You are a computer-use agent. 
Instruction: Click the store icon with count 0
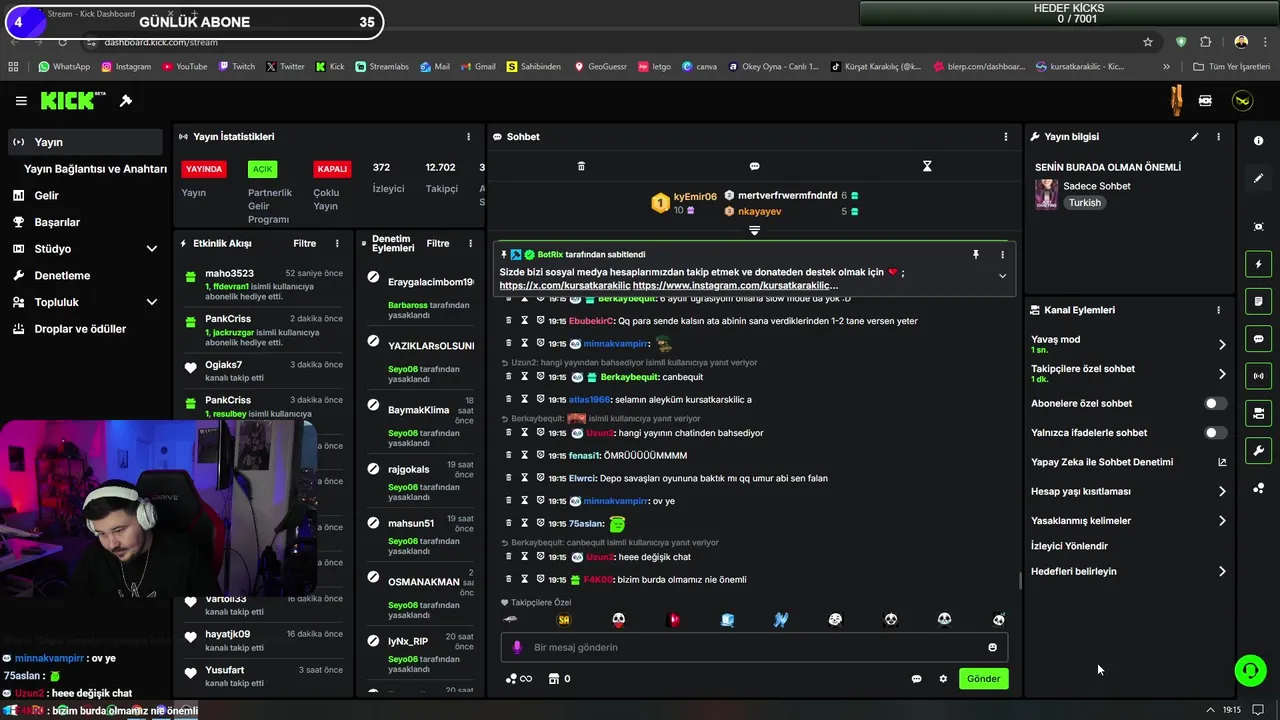coord(559,679)
